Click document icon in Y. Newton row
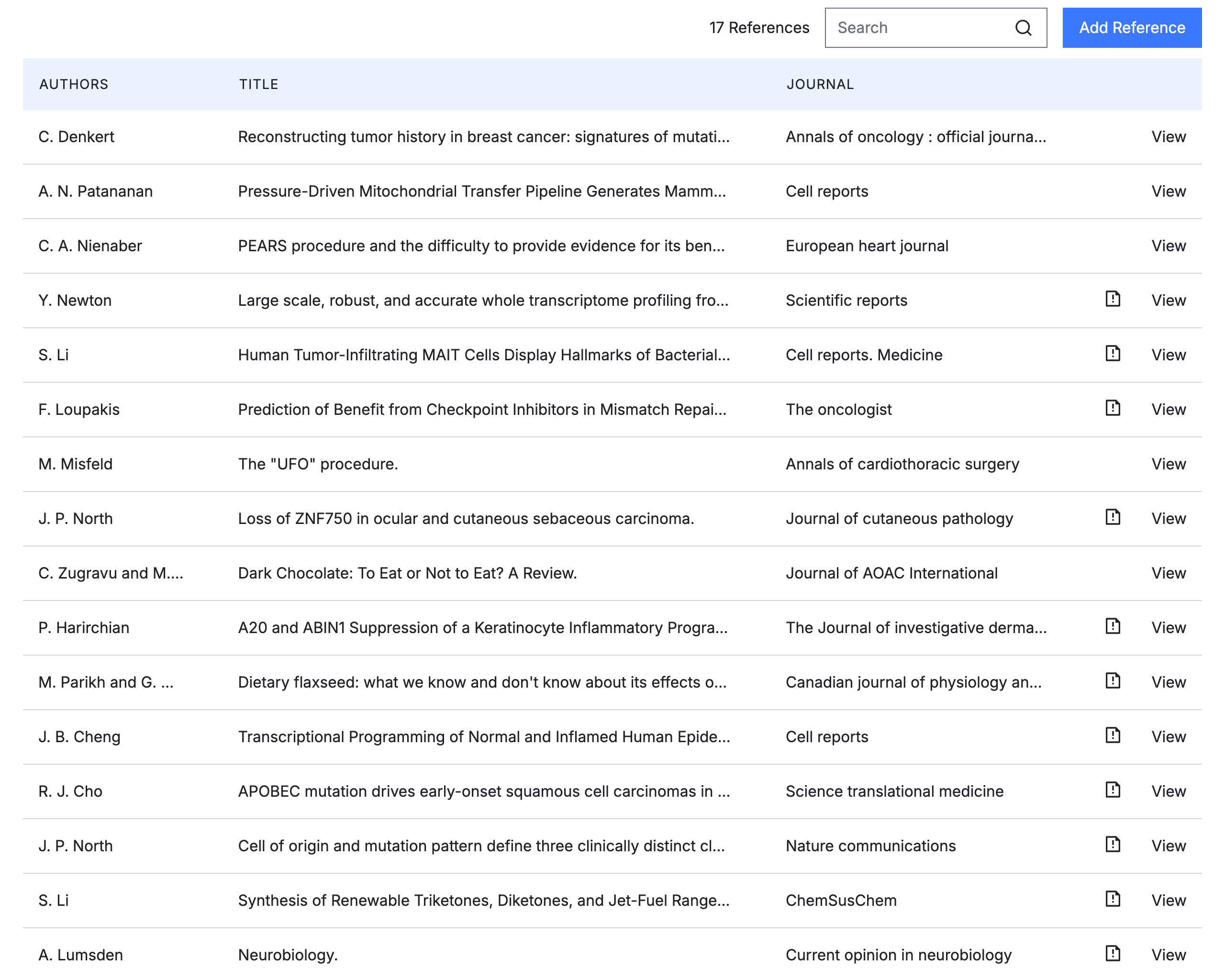Image resolution: width=1225 pixels, height=980 pixels. point(1113,299)
